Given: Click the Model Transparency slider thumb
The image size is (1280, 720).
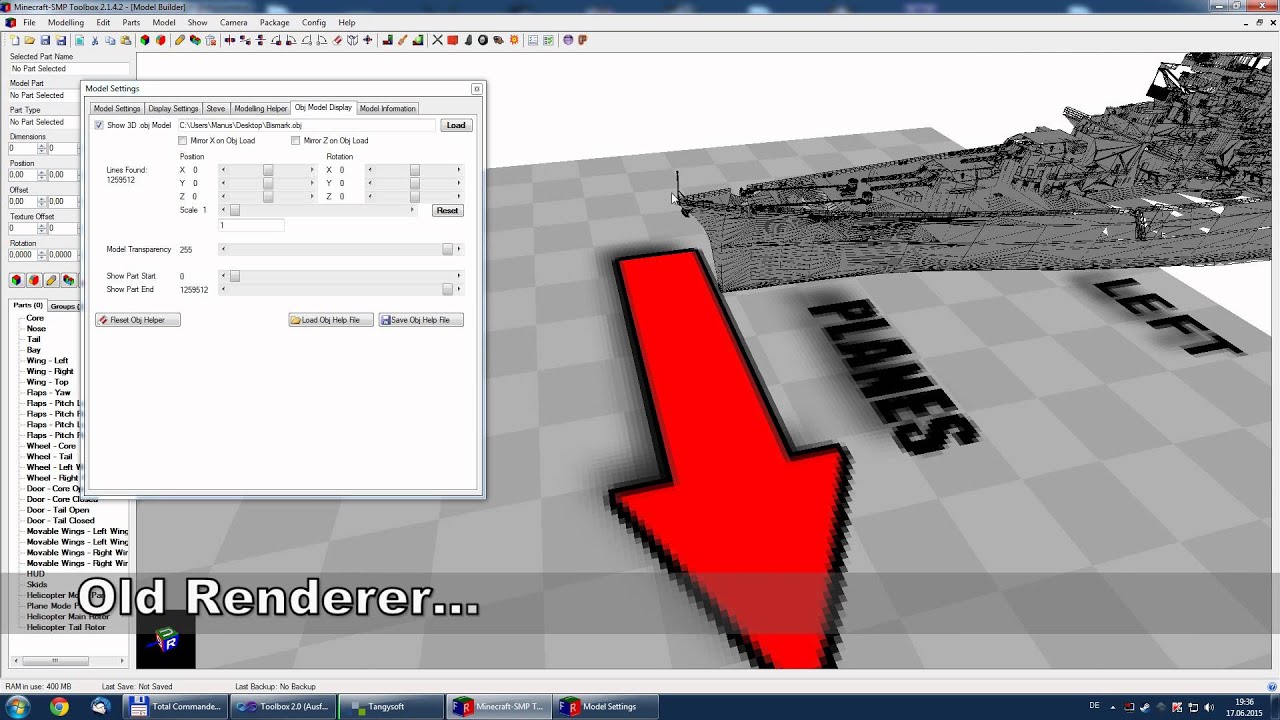Looking at the screenshot, I should 447,249.
